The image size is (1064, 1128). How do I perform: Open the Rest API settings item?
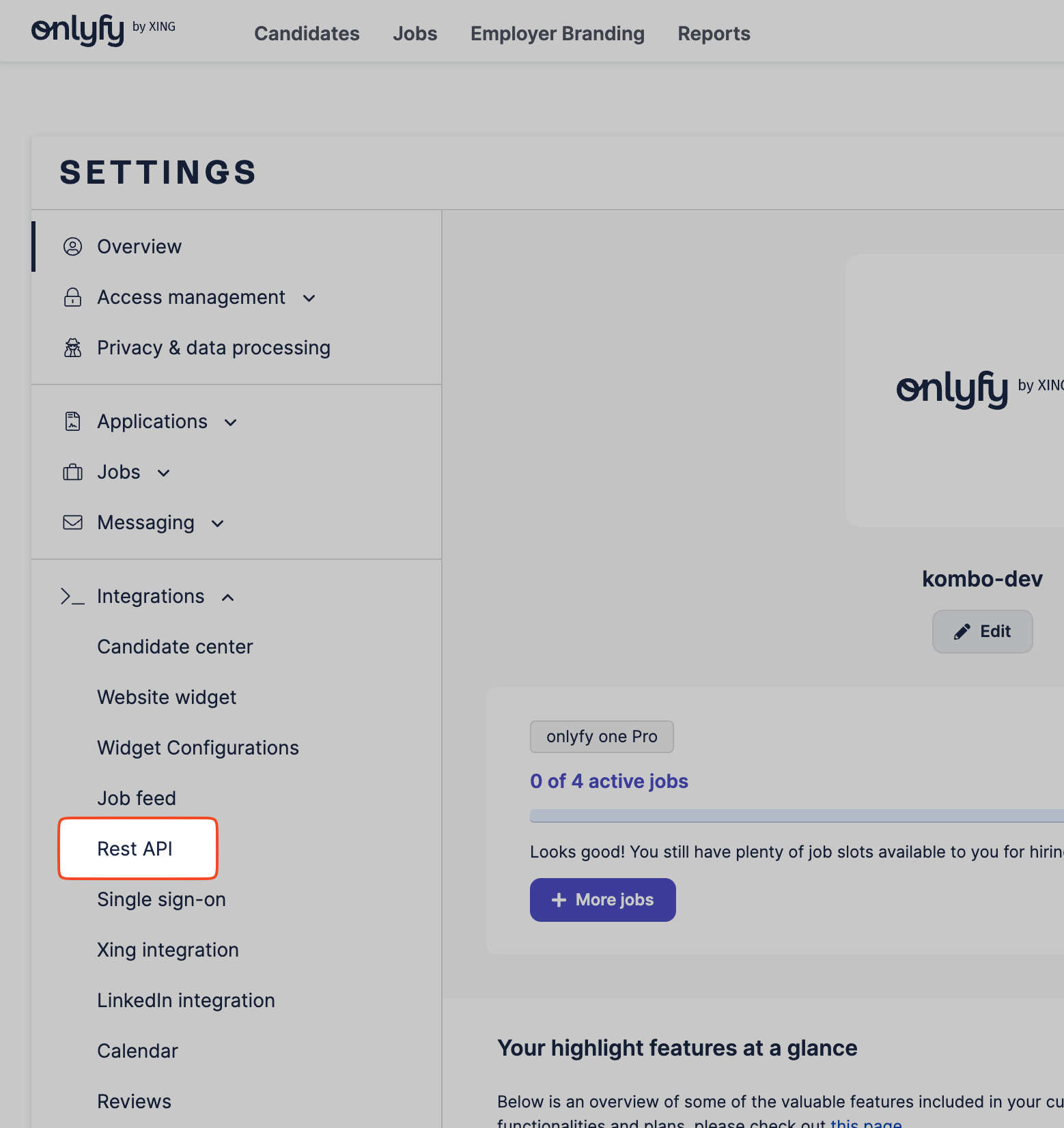135,849
